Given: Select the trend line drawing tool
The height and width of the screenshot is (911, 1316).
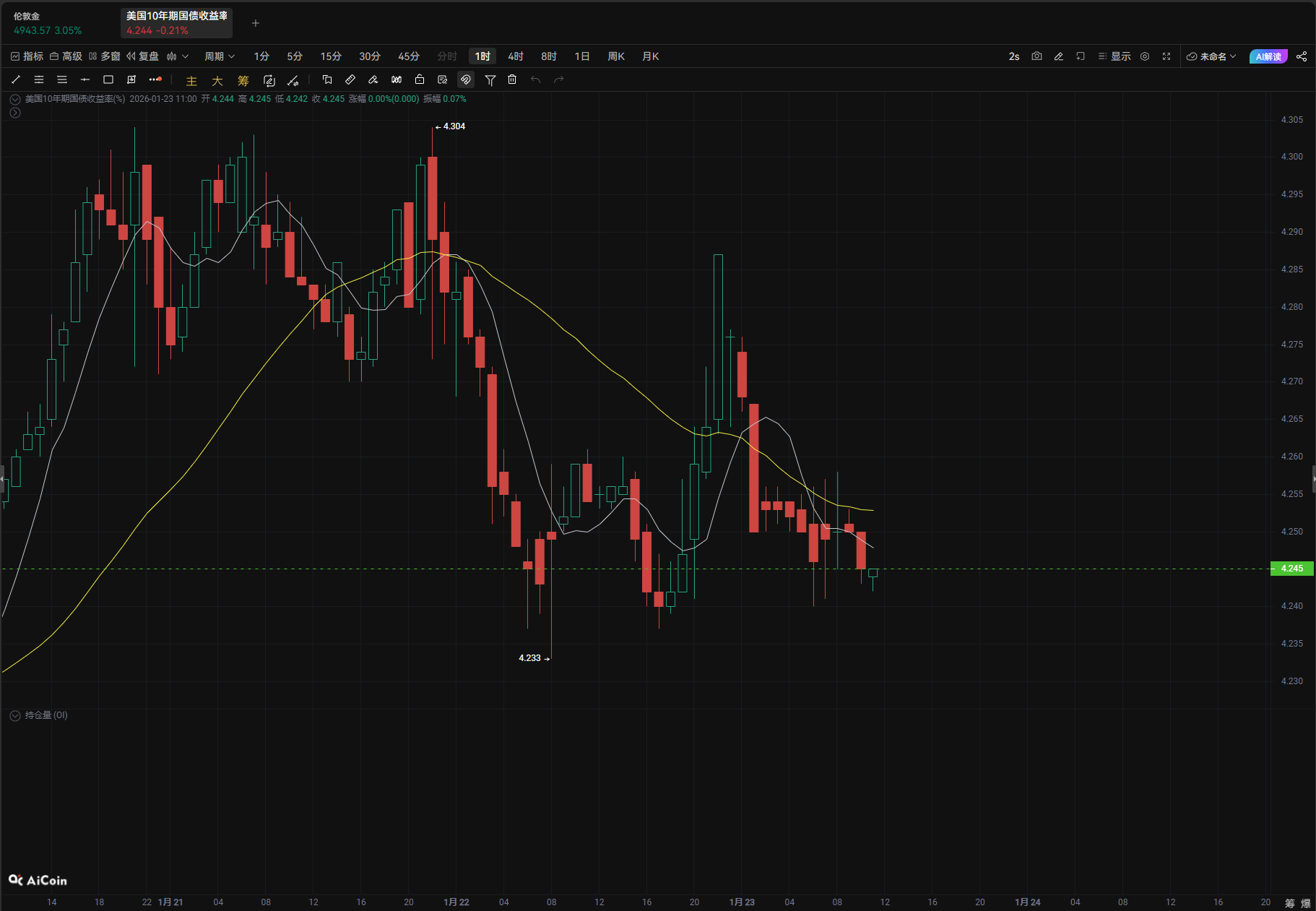Looking at the screenshot, I should point(16,79).
